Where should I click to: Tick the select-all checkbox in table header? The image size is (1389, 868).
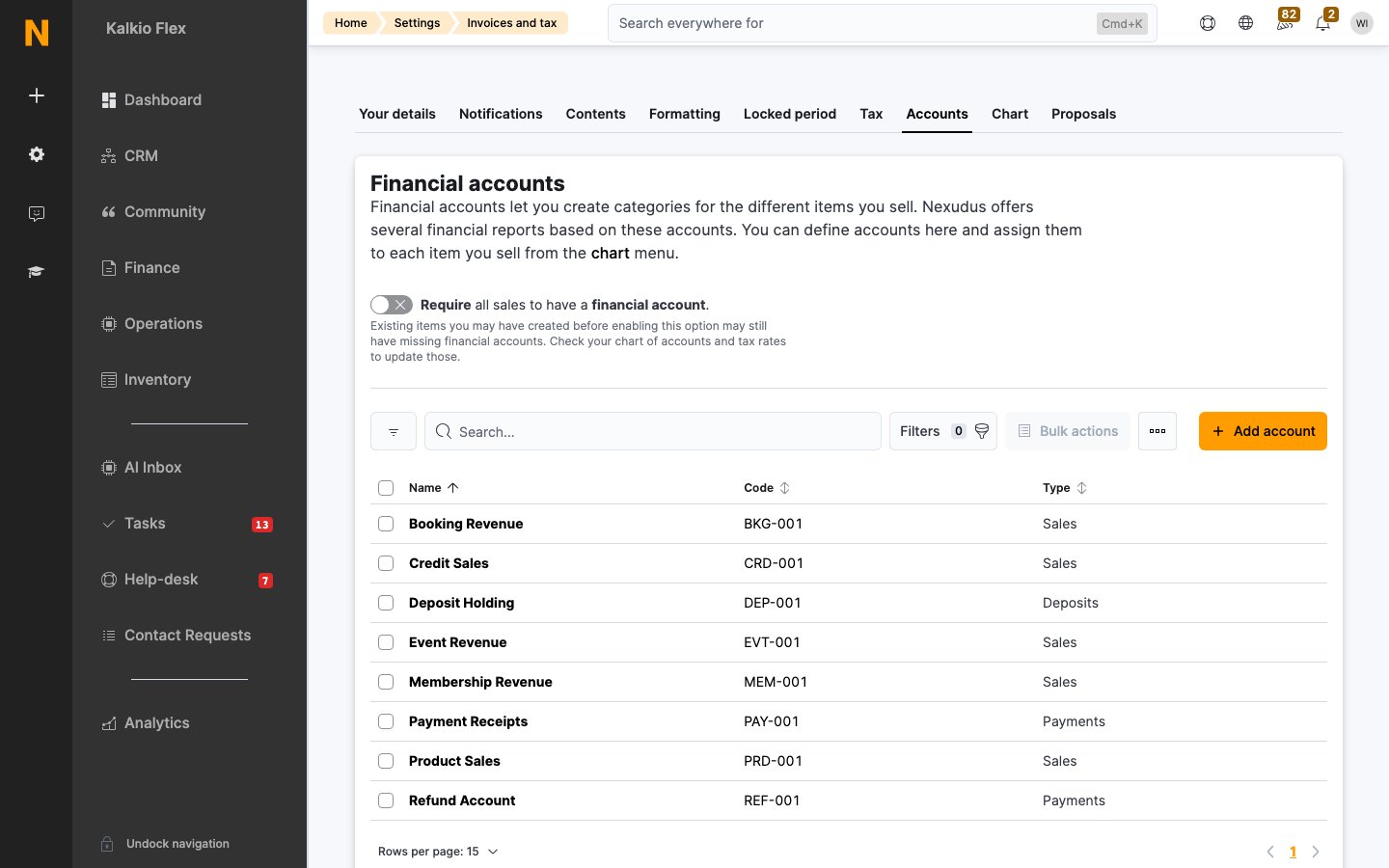[x=386, y=488]
